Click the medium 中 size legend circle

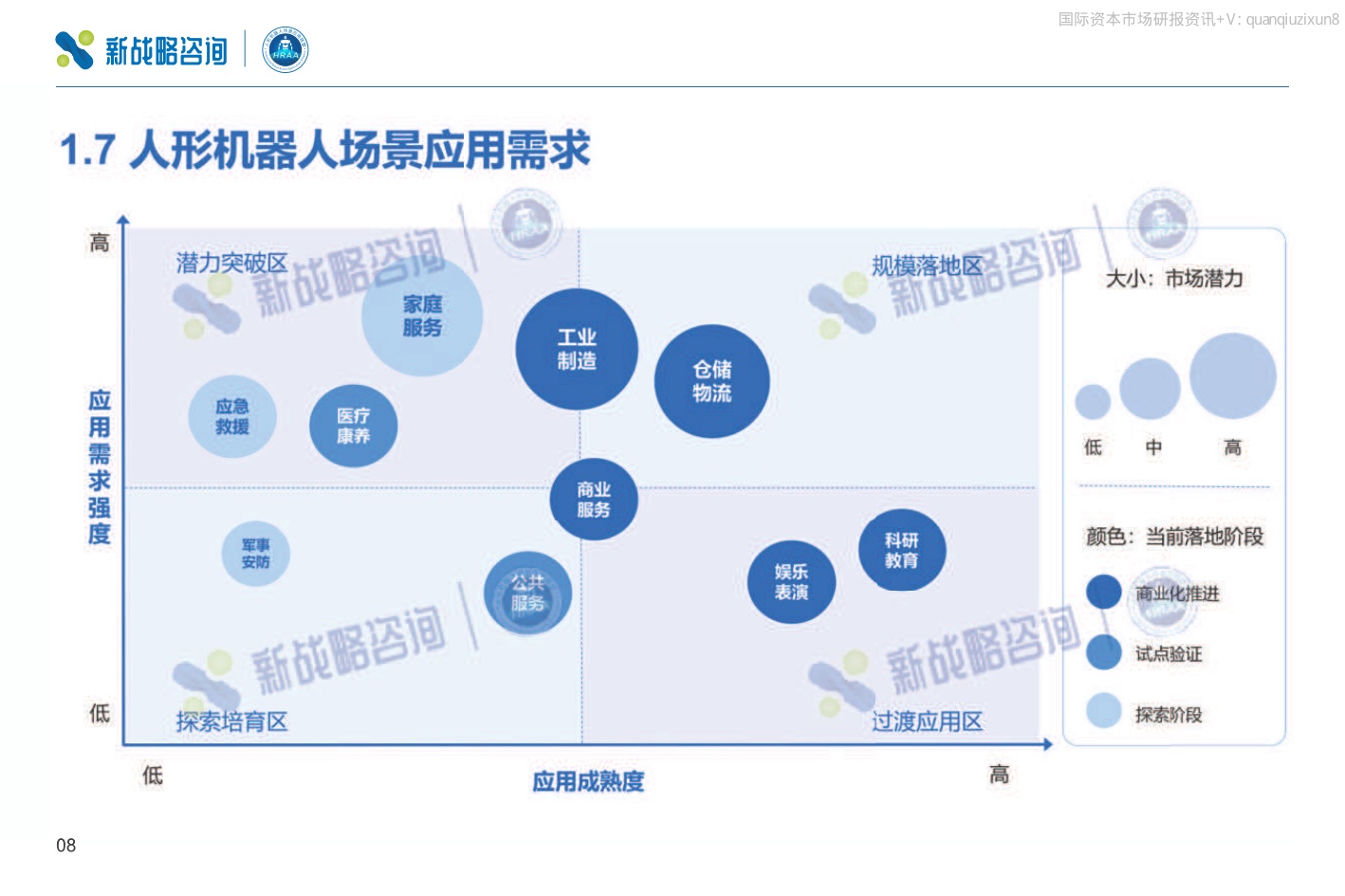pos(1150,389)
